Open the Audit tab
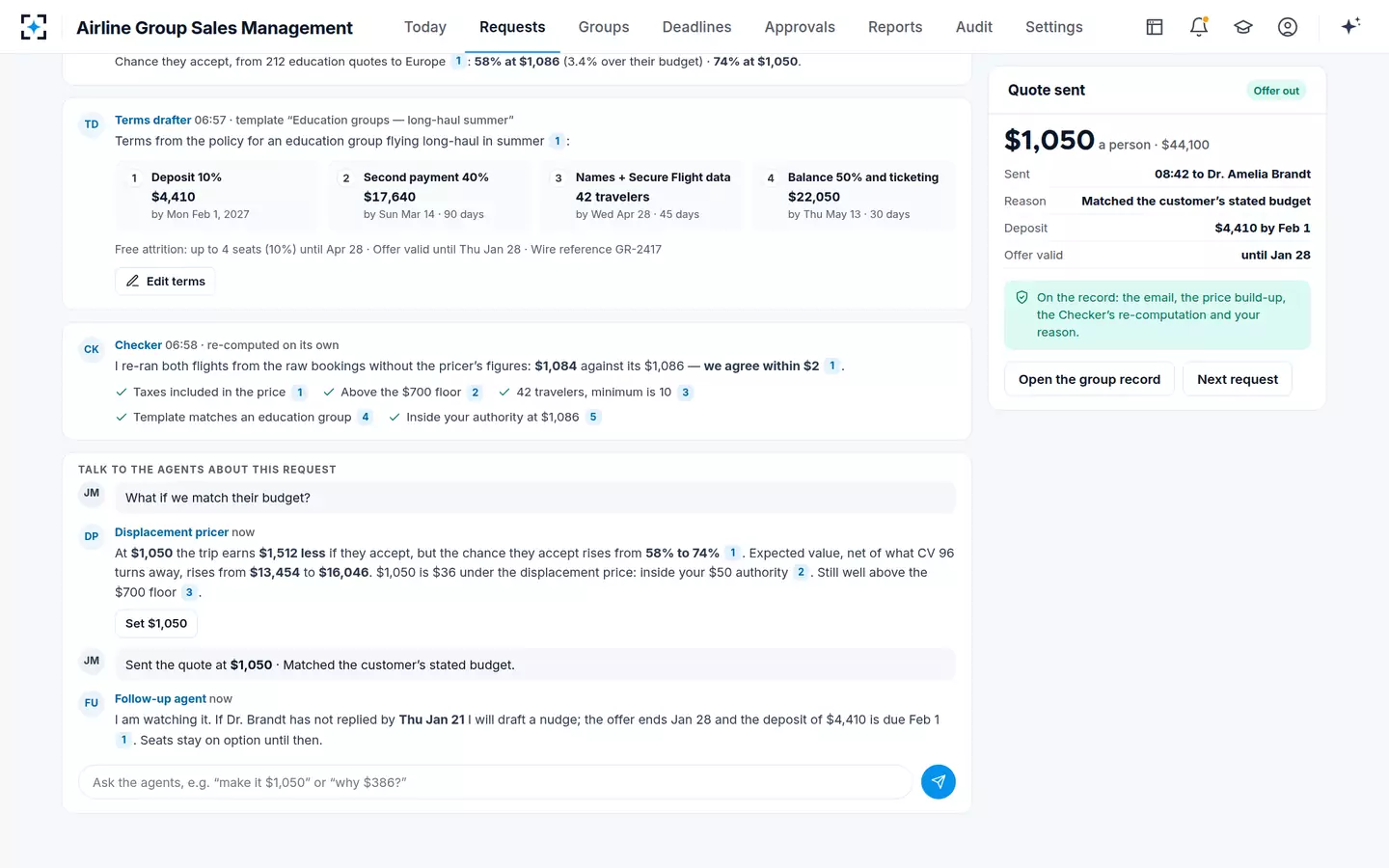The height and width of the screenshot is (868, 1389). 974,27
